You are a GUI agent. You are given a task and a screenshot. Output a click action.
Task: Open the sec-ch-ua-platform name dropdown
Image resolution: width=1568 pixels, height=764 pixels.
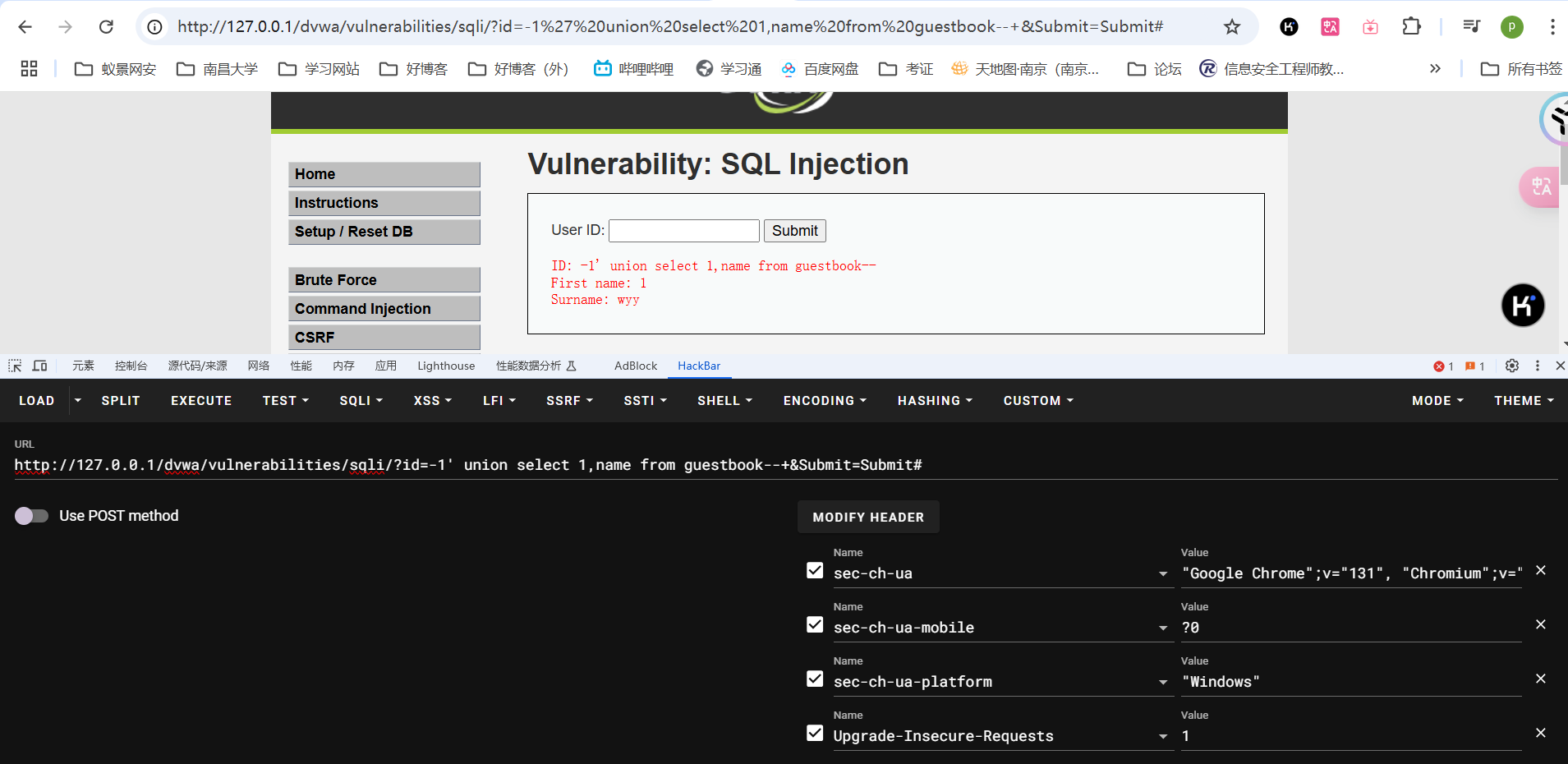coord(1163,681)
